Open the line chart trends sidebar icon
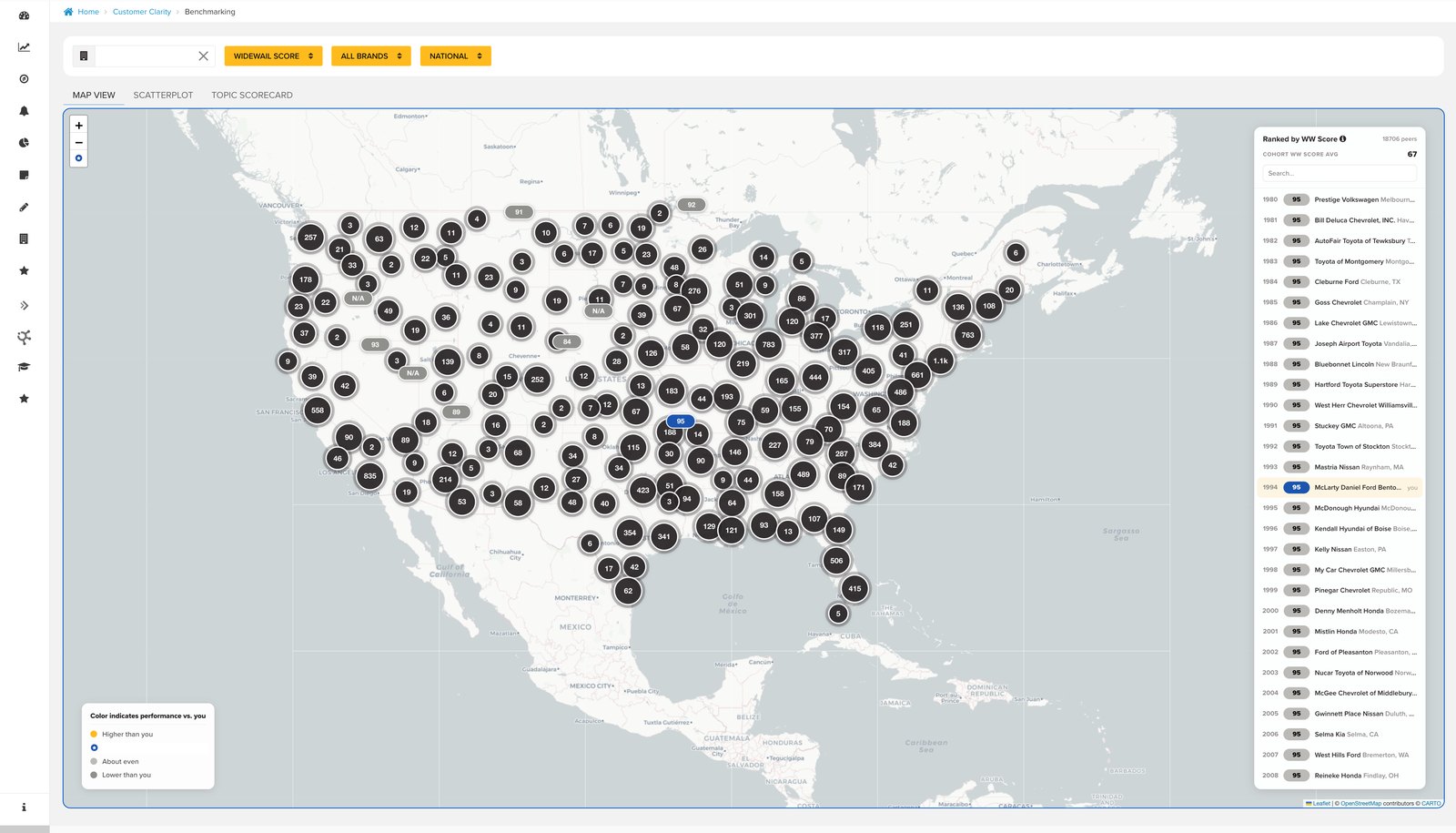 point(24,47)
